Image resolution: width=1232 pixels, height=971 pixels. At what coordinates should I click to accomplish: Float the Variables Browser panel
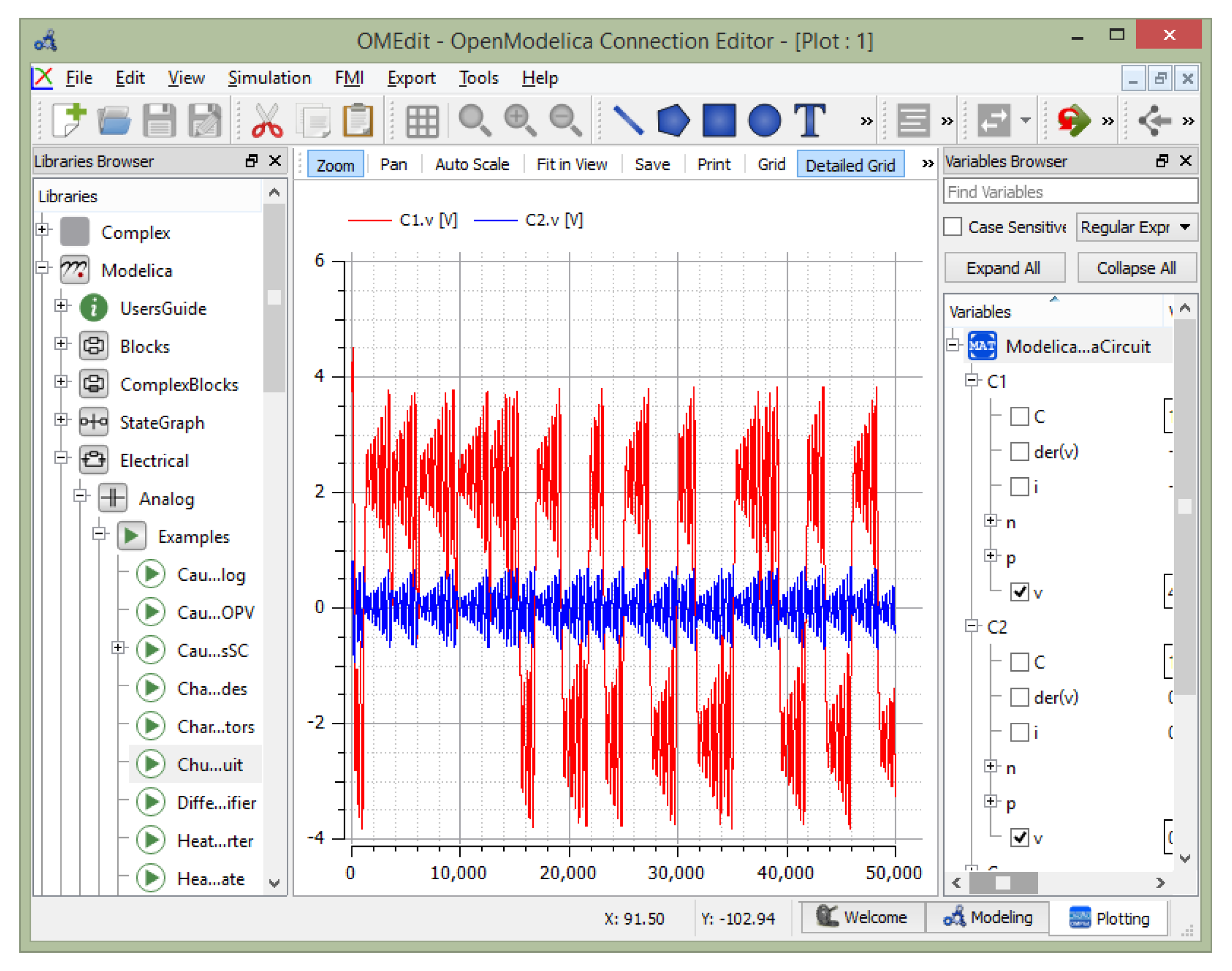(x=1163, y=161)
